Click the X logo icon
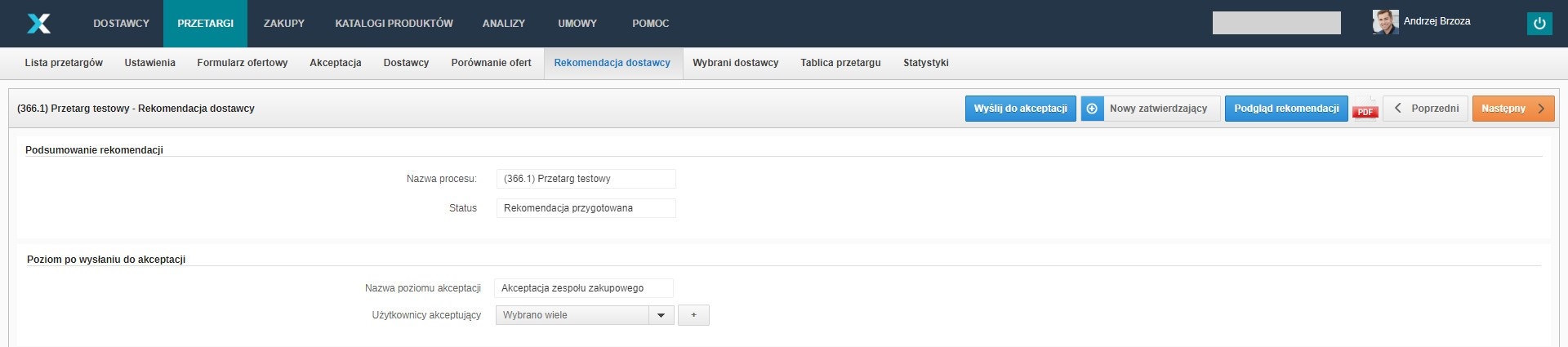 click(38, 24)
